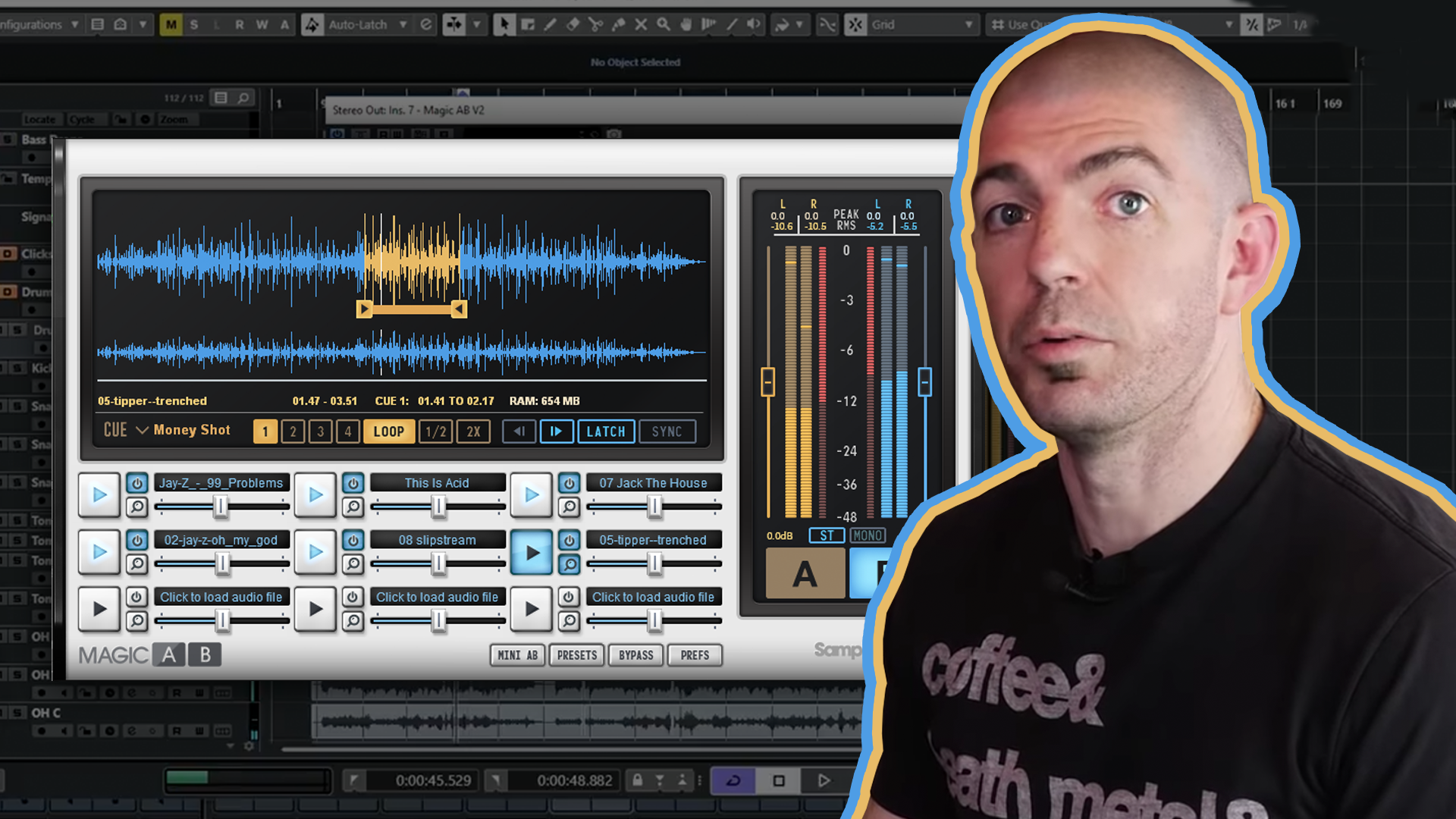The width and height of the screenshot is (1456, 819).
Task: Select the Comp hand tool
Action: click(686, 24)
